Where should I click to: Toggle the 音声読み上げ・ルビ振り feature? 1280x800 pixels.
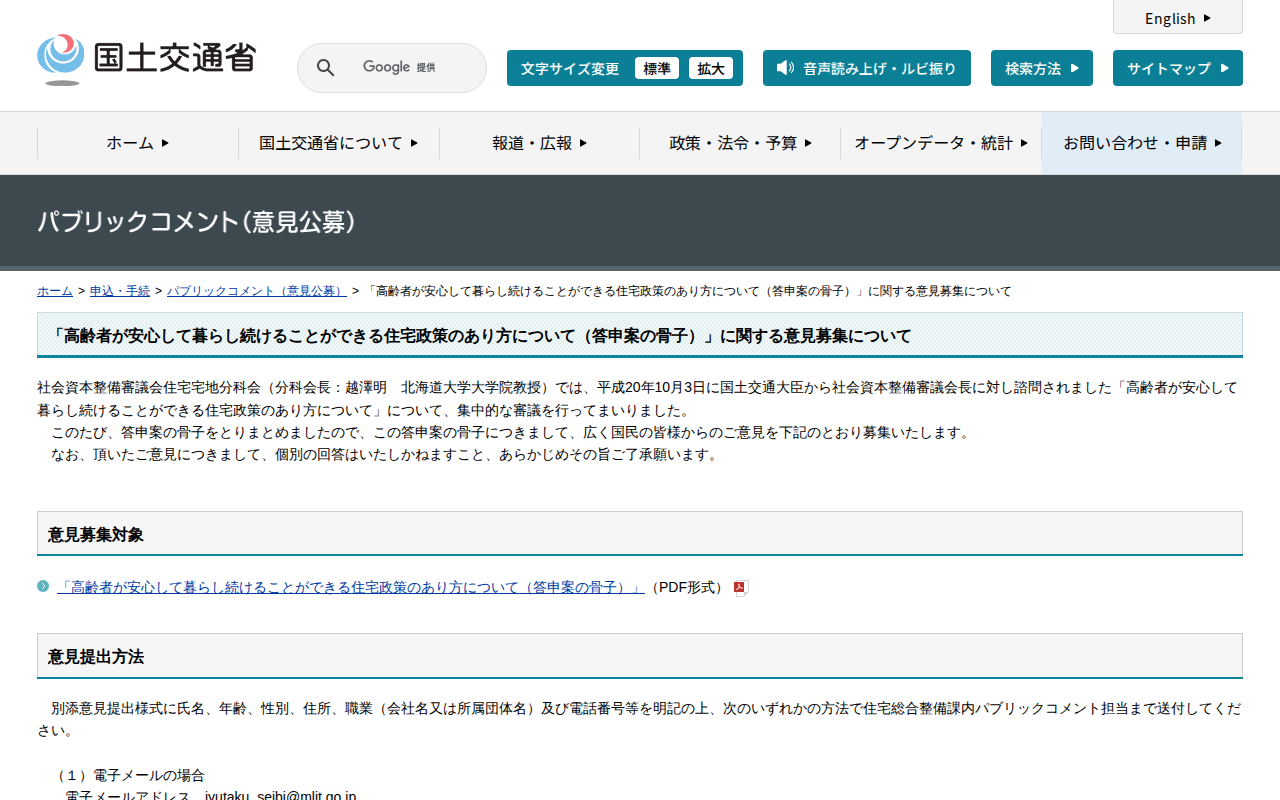[x=866, y=68]
